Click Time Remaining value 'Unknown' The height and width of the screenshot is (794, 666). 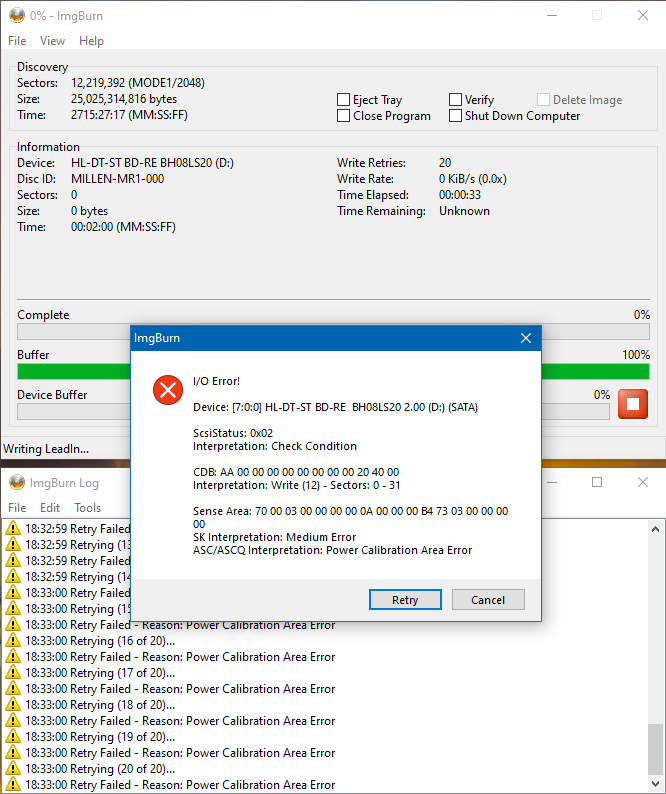click(x=464, y=211)
